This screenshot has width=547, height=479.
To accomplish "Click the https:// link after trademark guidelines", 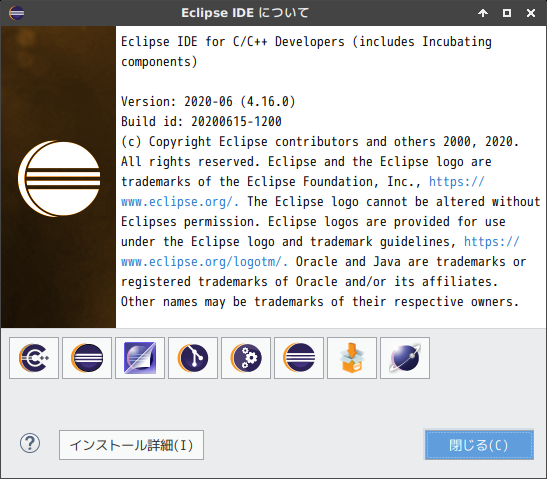I will [x=492, y=242].
